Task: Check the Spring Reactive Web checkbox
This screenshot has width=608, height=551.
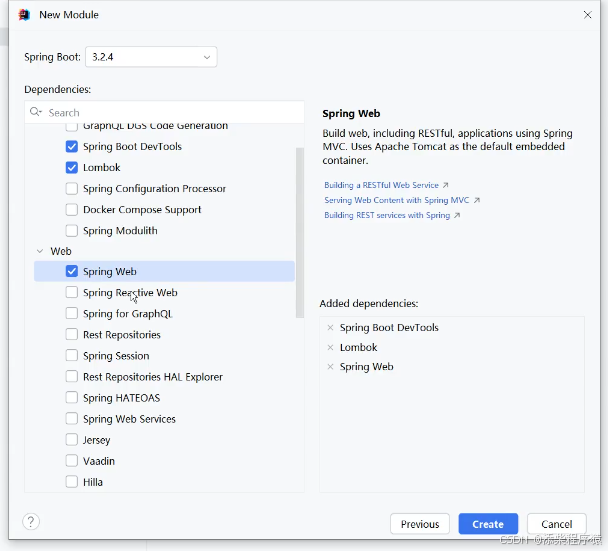Action: [x=72, y=292]
